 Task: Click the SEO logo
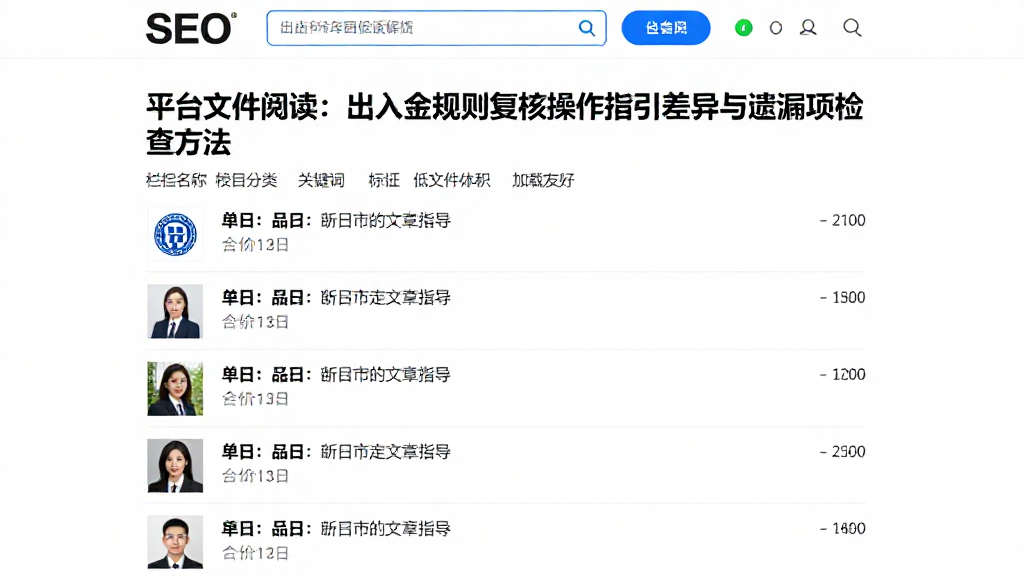[x=191, y=28]
